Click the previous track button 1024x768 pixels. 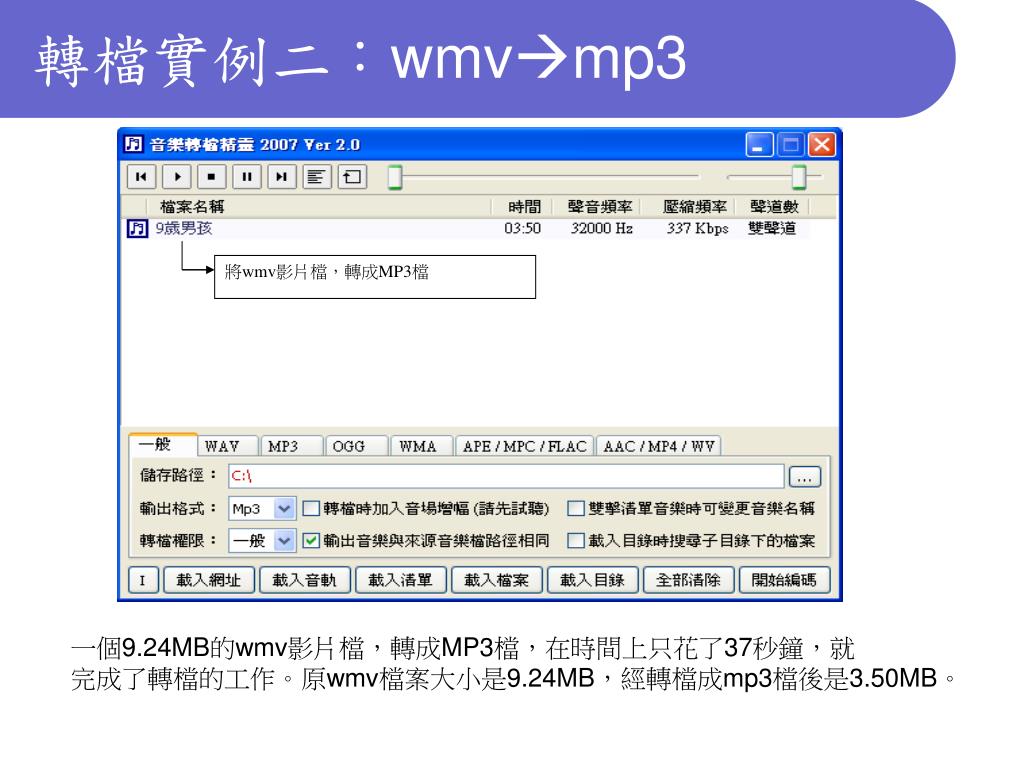coord(141,177)
